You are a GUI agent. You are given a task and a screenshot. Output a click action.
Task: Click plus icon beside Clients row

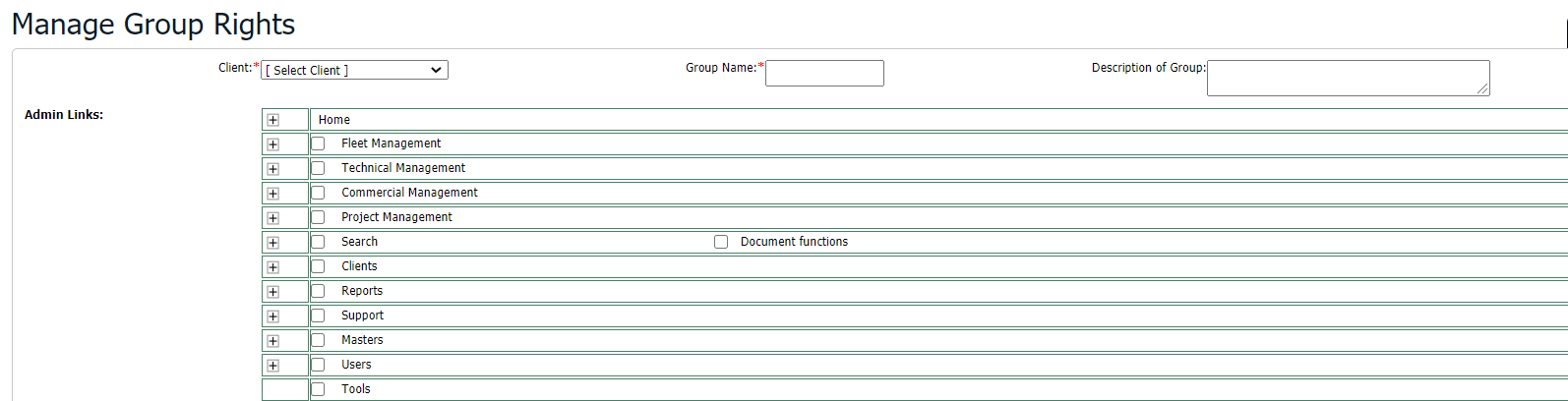272,267
